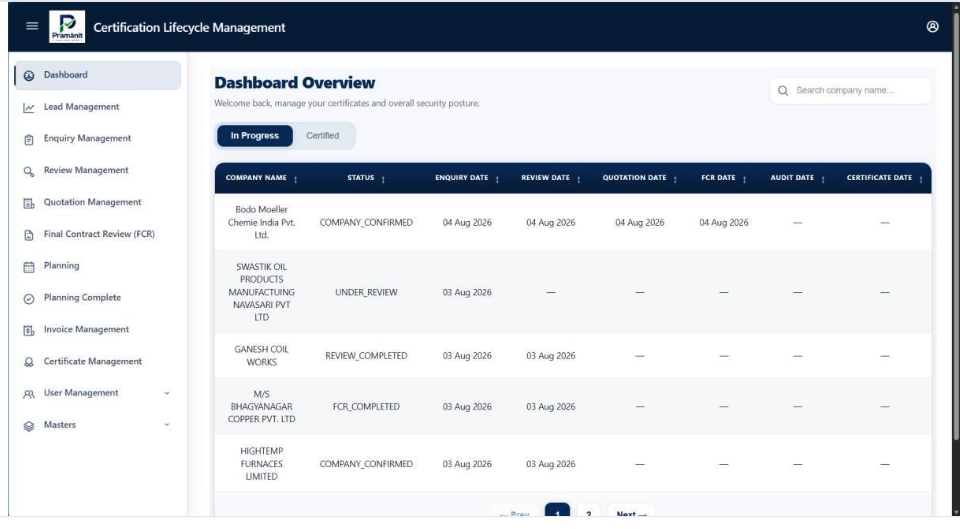Image resolution: width=960 pixels, height=529 pixels.
Task: Click HIGHTEMP FURNACES' COMPANY_CONFIRMED status
Action: (x=366, y=464)
